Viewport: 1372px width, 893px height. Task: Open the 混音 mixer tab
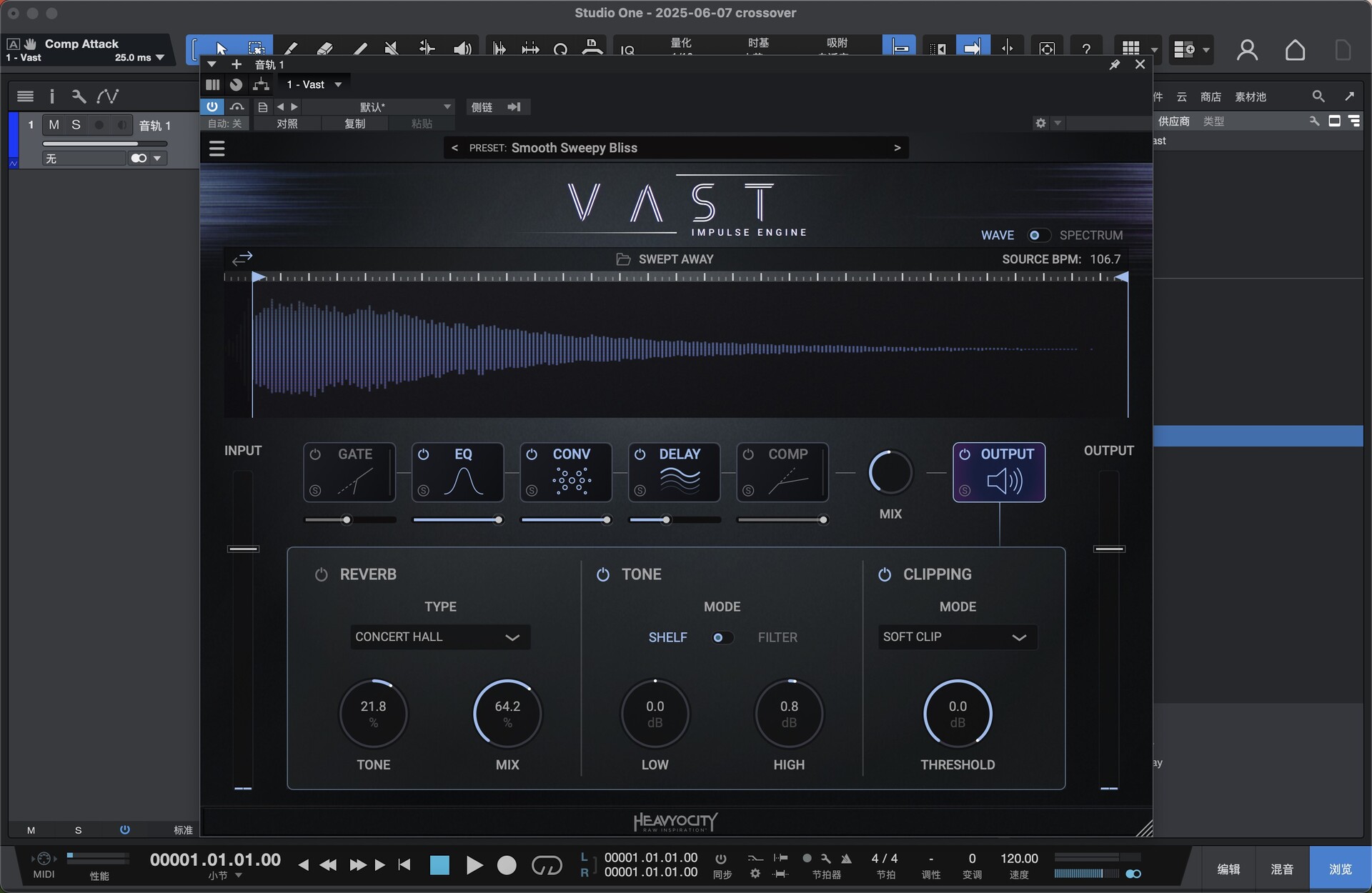point(1282,869)
